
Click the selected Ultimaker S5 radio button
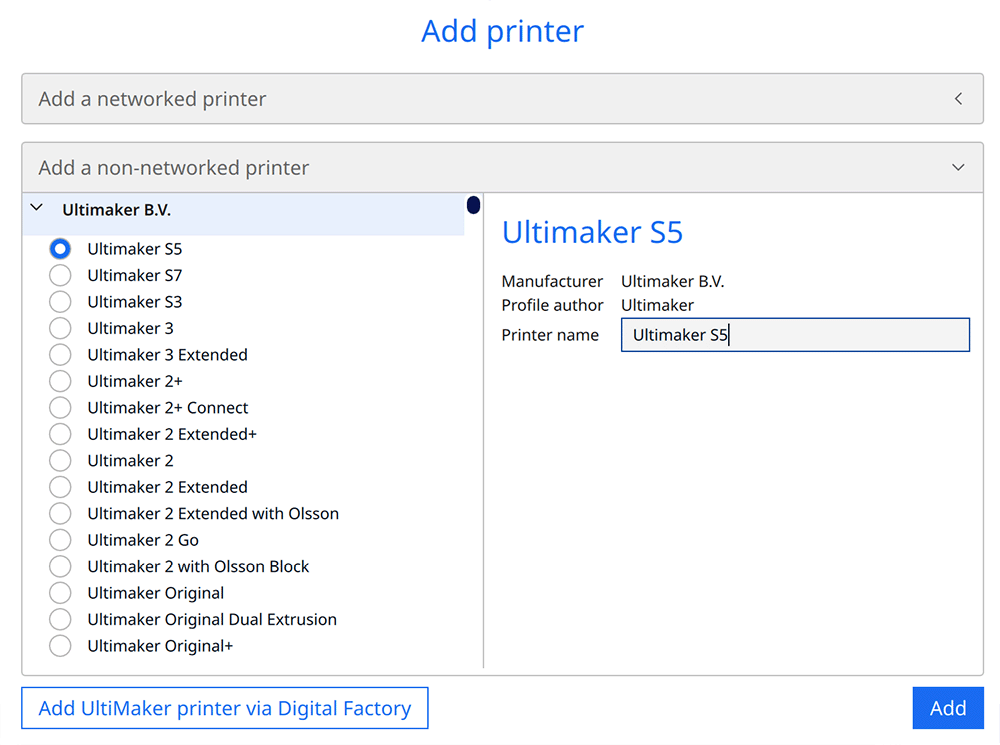(x=60, y=249)
